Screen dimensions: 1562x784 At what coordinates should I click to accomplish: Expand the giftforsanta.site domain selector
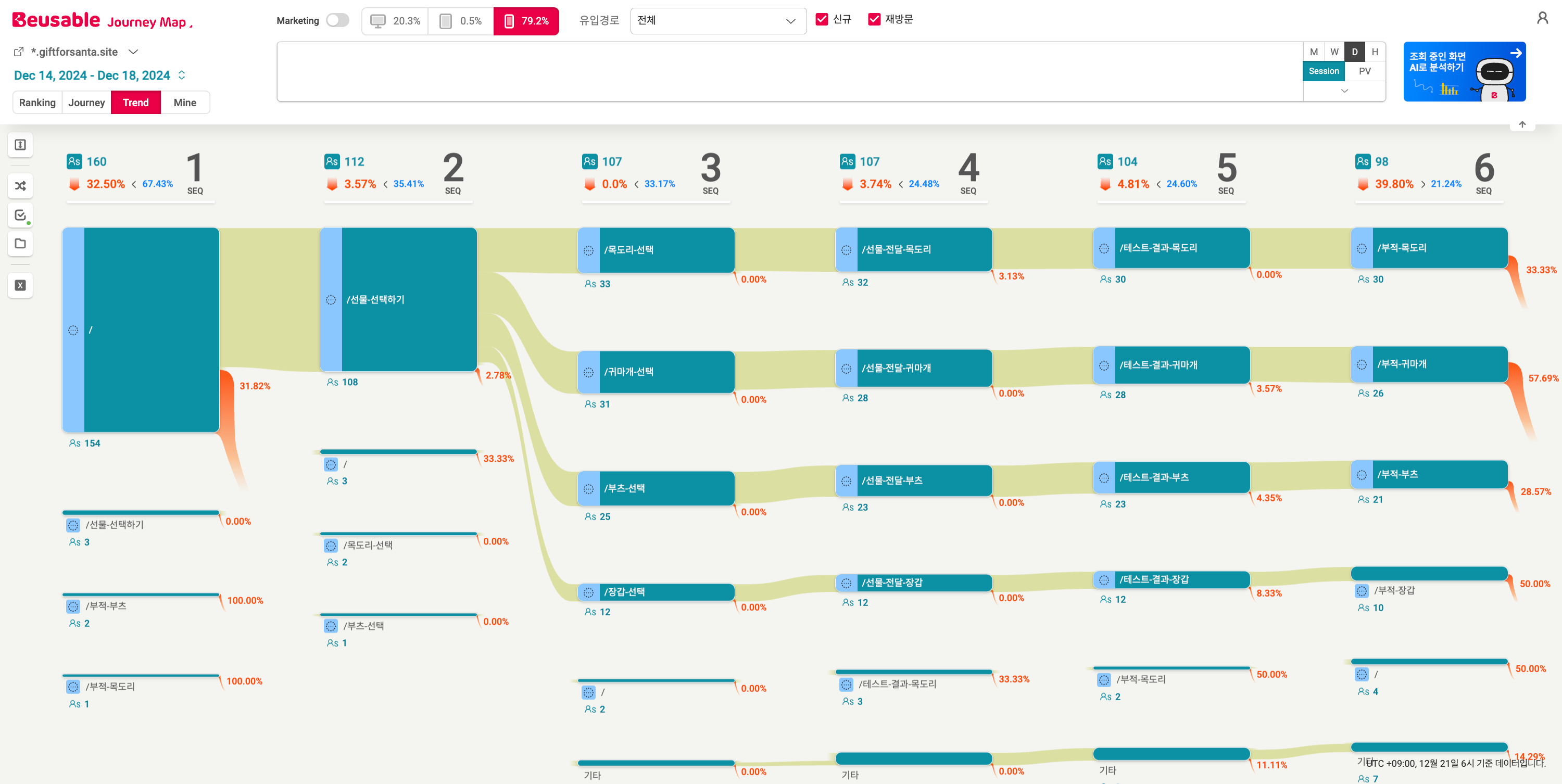133,52
